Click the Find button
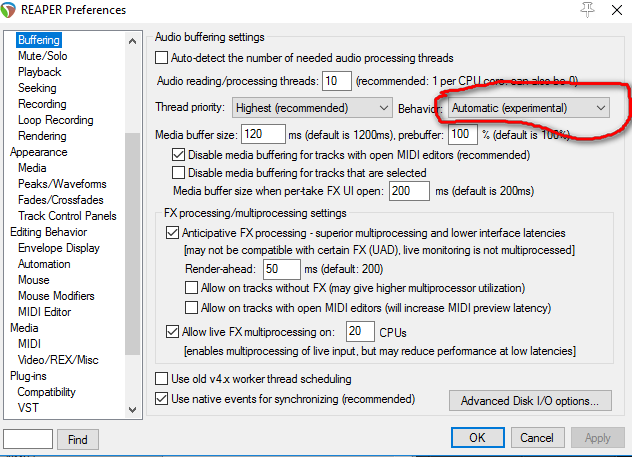Screen dimensions: 632x457 pyautogui.click(x=78, y=439)
